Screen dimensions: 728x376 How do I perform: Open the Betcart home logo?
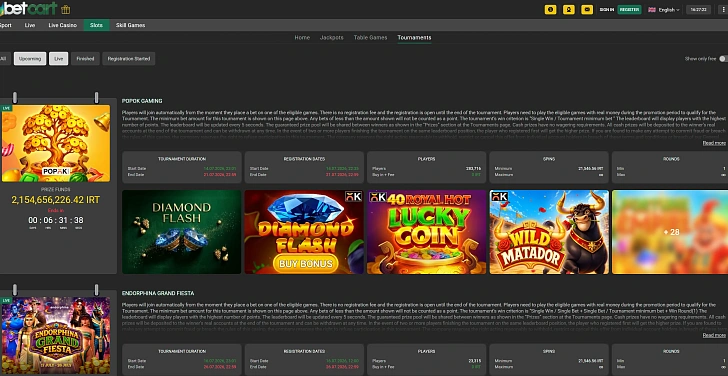click(x=29, y=8)
